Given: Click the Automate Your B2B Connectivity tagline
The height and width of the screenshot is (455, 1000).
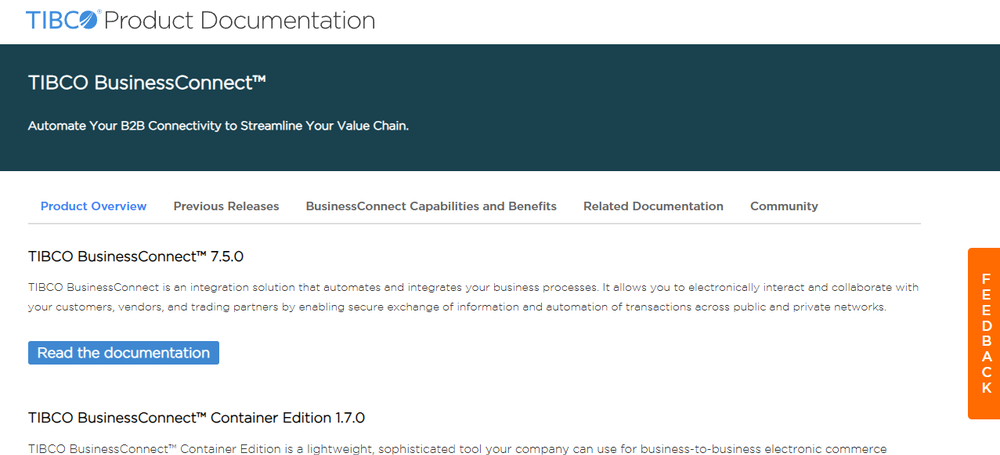Looking at the screenshot, I should click(x=219, y=126).
